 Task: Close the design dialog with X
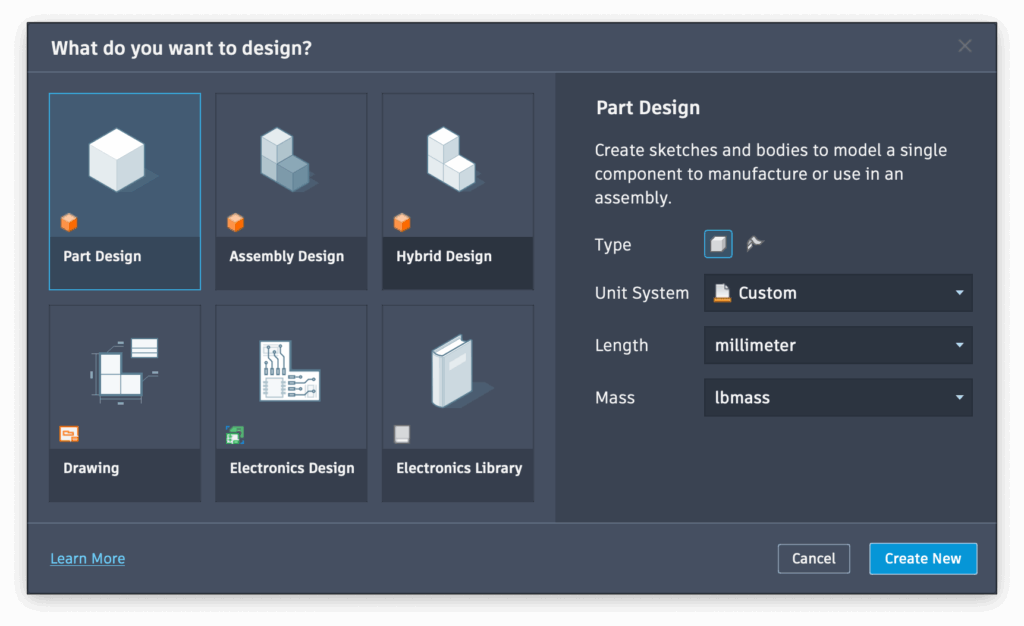click(964, 46)
